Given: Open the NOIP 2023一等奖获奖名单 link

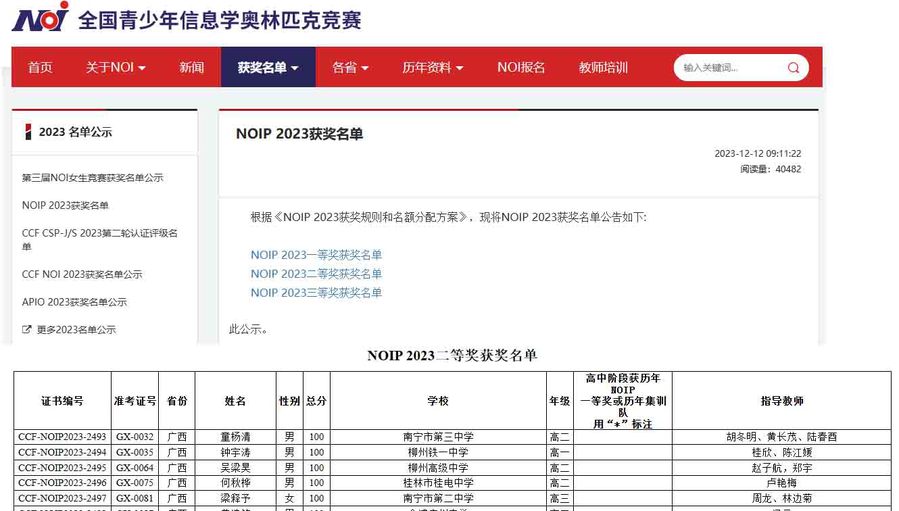Looking at the screenshot, I should tap(316, 255).
